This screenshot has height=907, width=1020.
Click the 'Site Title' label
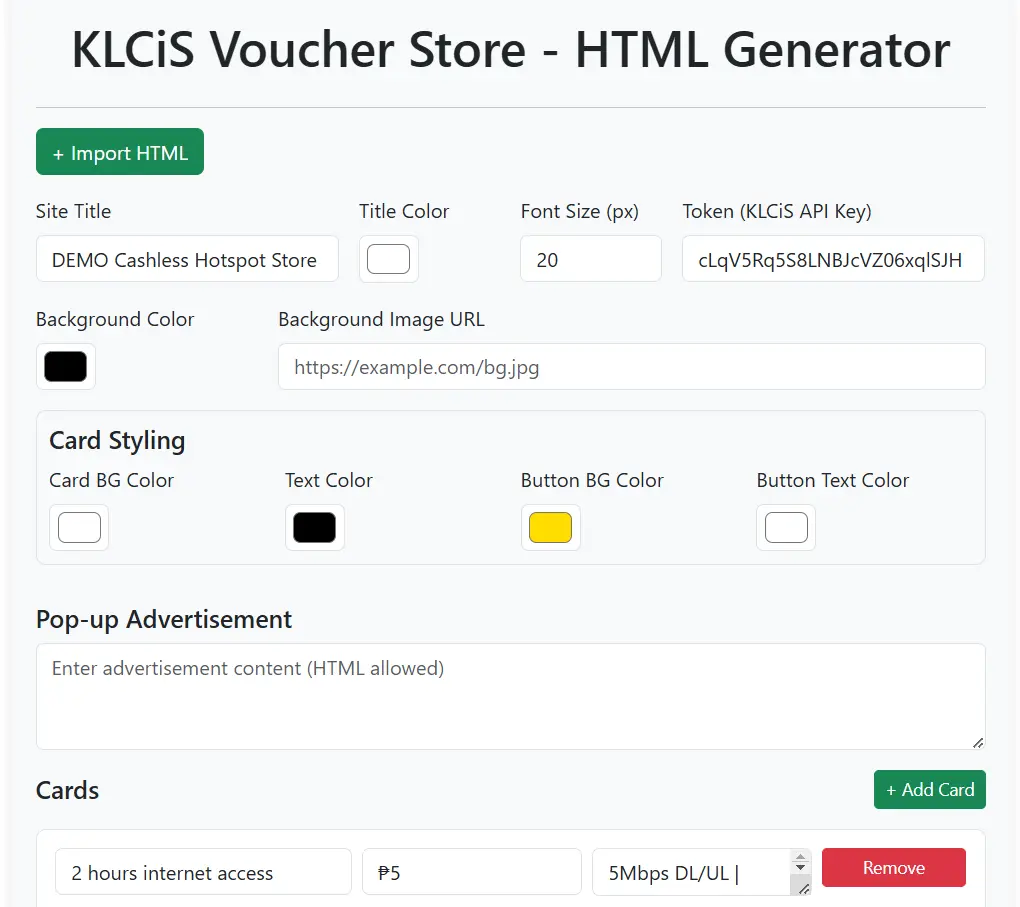point(74,211)
